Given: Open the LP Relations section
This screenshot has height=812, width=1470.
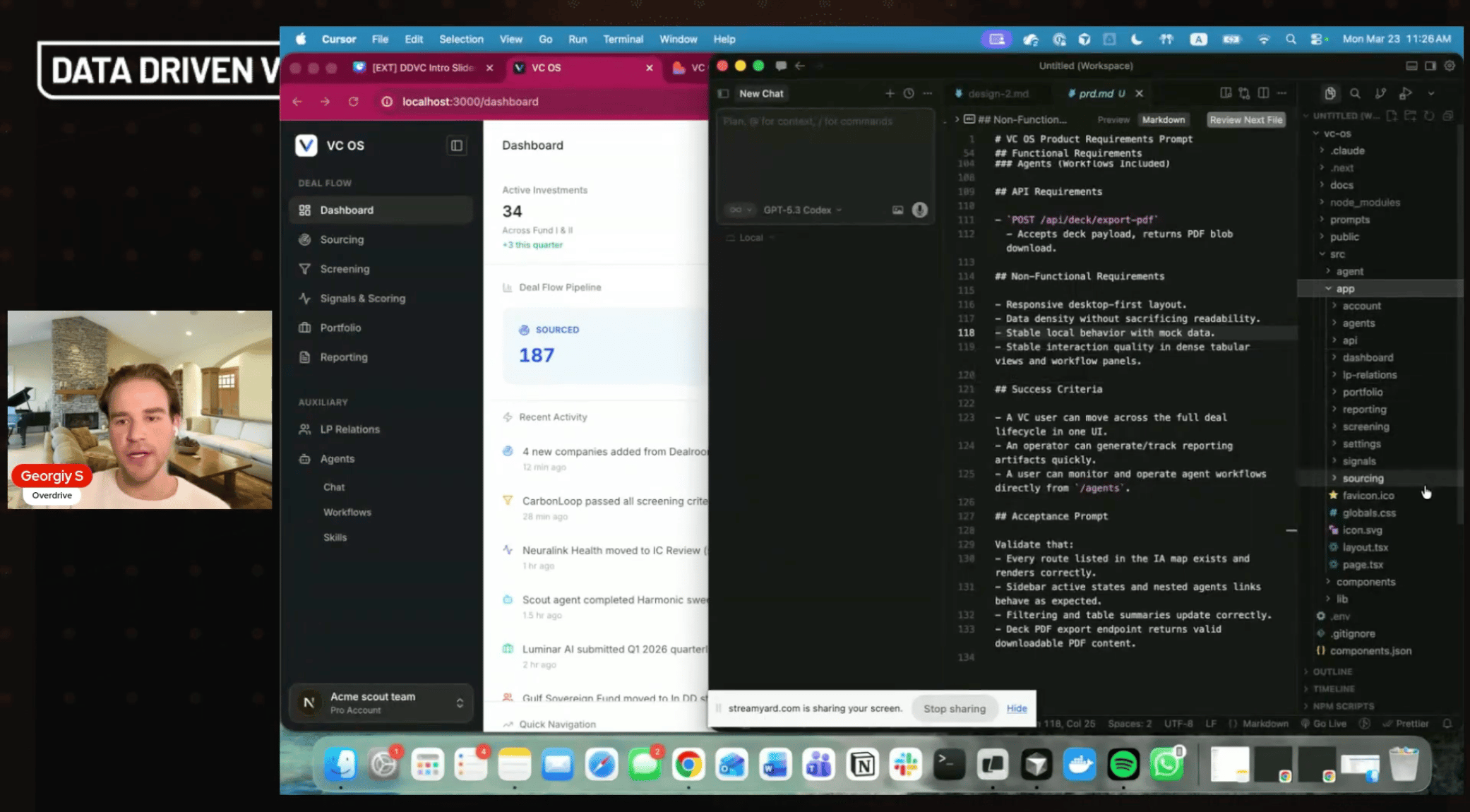Looking at the screenshot, I should (x=349, y=429).
